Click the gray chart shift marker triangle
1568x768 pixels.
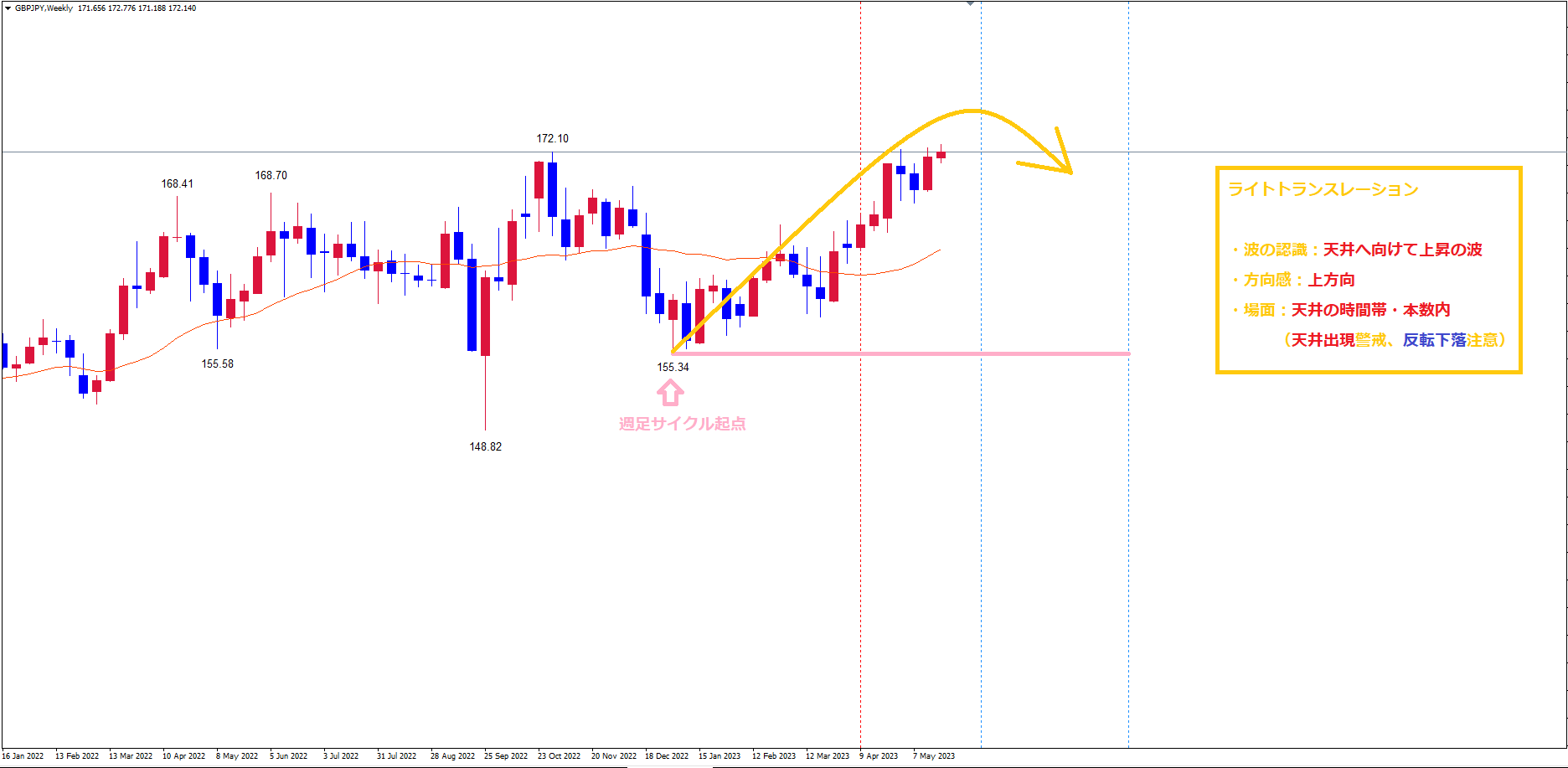coord(970,4)
